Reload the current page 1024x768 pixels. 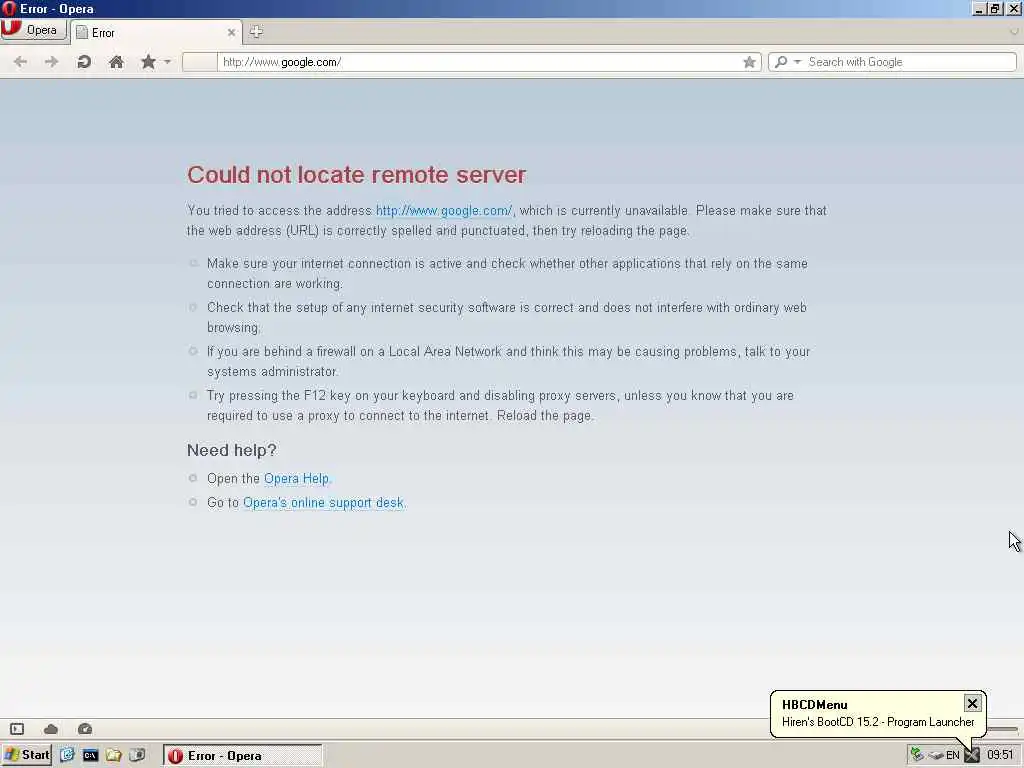point(84,62)
